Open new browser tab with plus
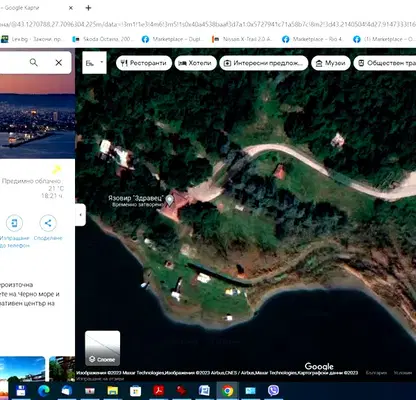416x400 pixels. [88, 8]
